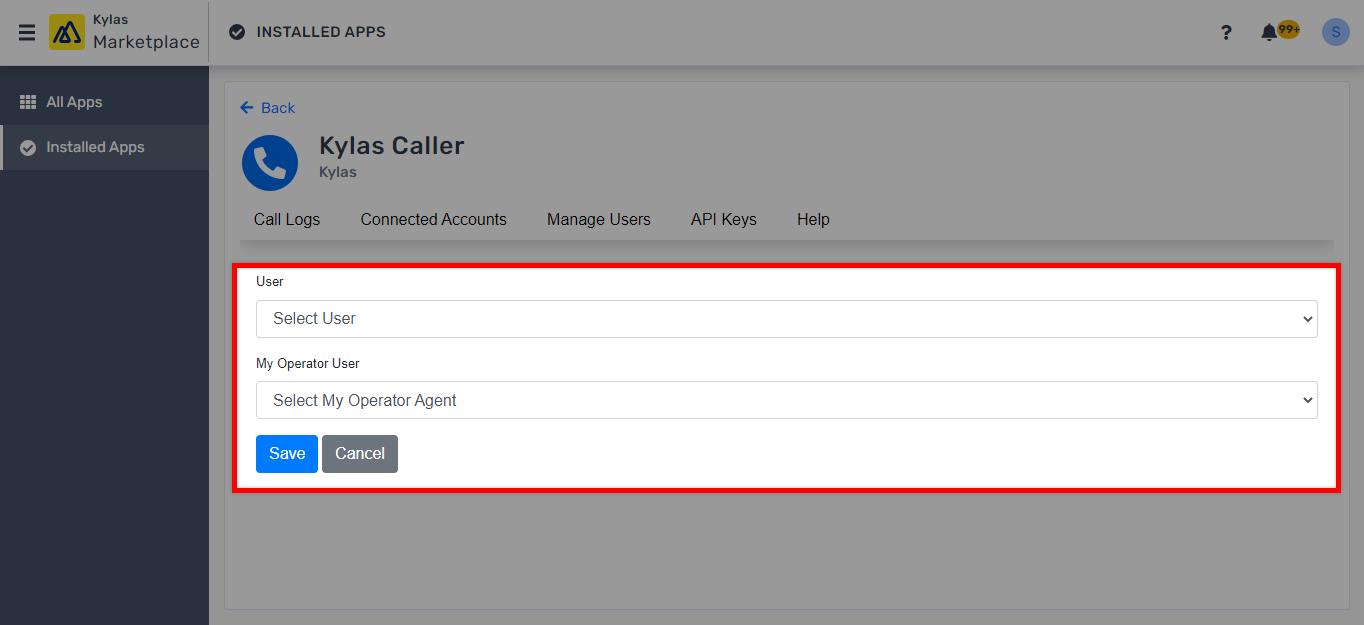
Task: Expand the Select User dropdown
Action: 786,318
